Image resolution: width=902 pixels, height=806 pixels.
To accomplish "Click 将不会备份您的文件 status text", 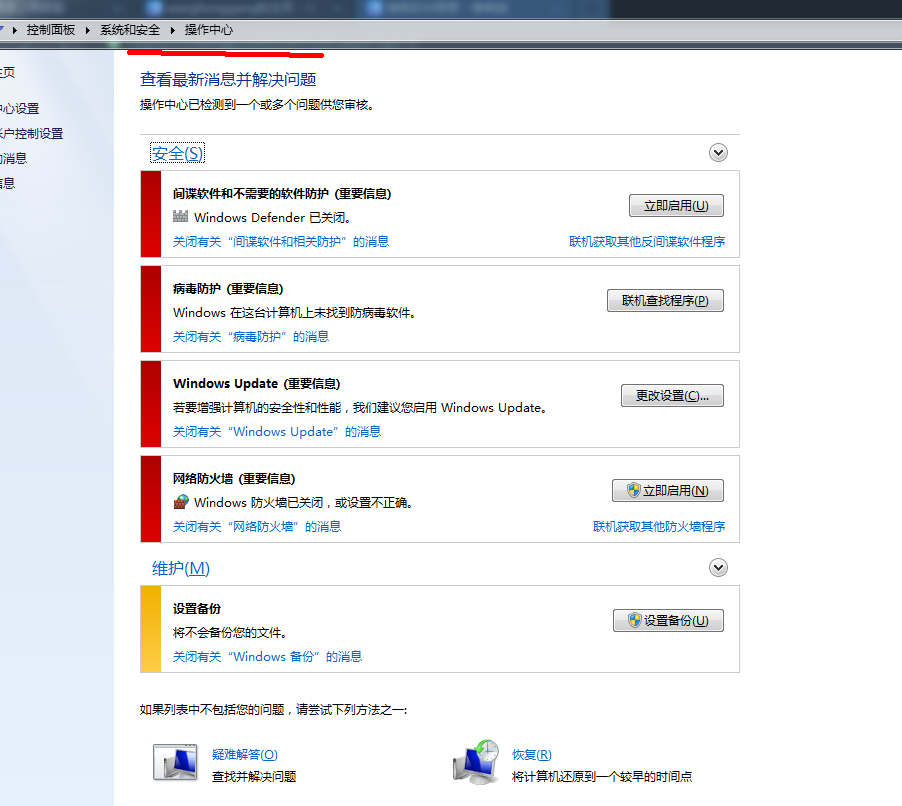I will pyautogui.click(x=230, y=633).
